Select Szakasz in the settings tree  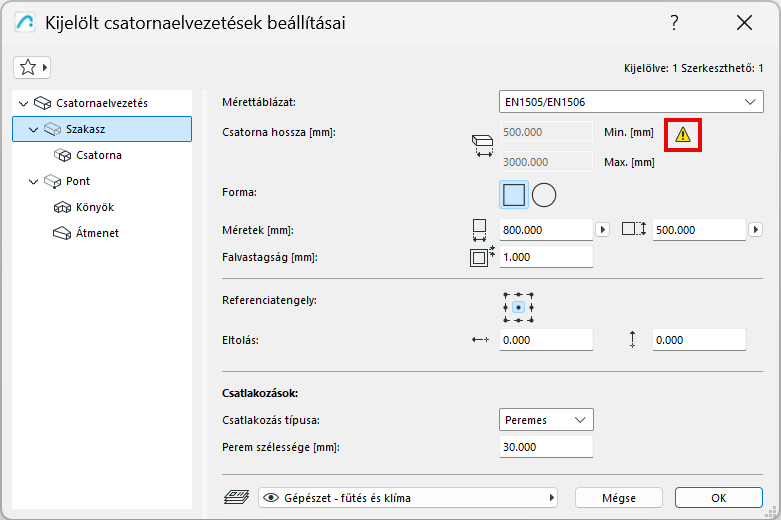[85, 129]
